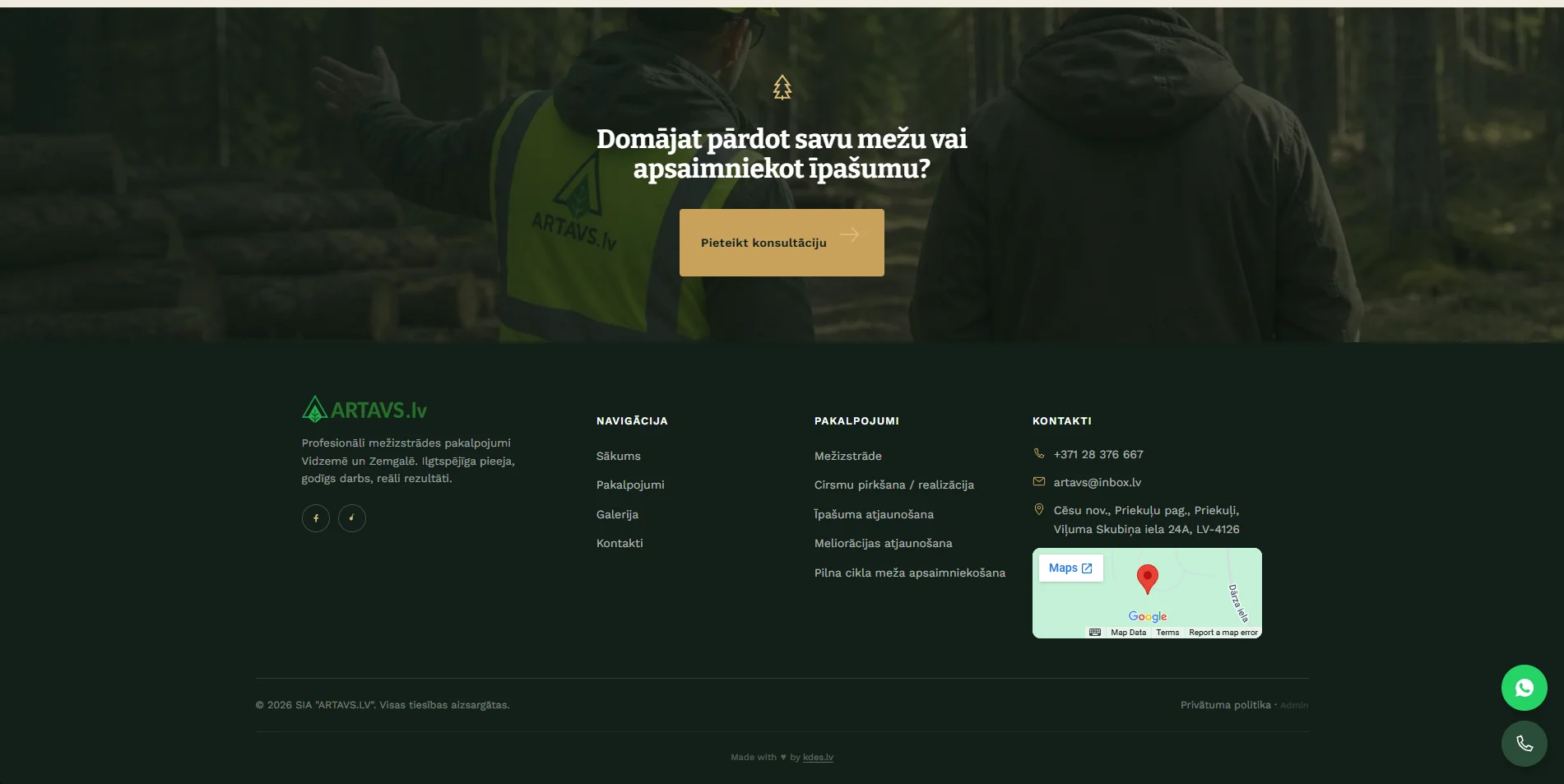Open the kdes.lv credit link
The height and width of the screenshot is (784, 1564).
point(818,757)
